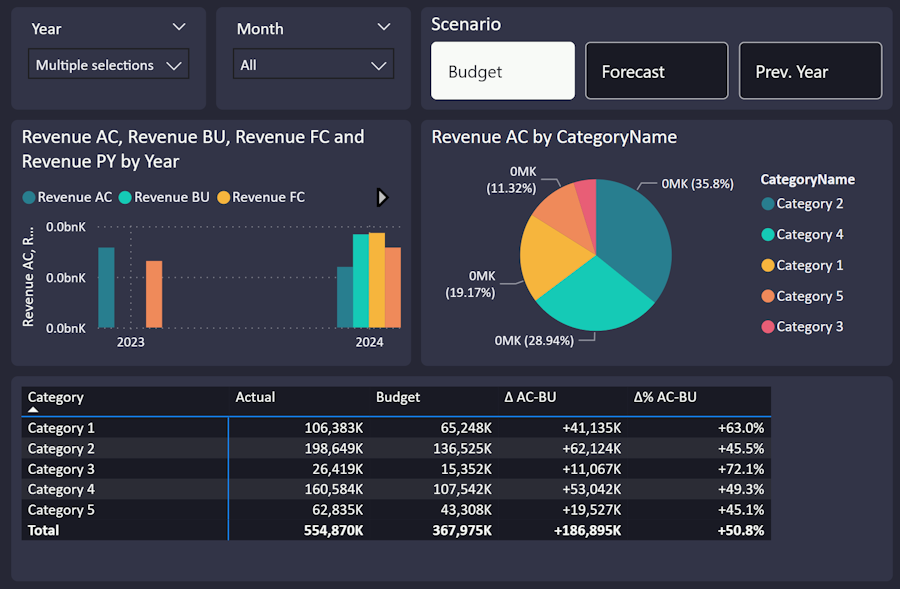Viewport: 900px width, 589px height.
Task: Click the Revenue AC legend marker
Action: [29, 198]
